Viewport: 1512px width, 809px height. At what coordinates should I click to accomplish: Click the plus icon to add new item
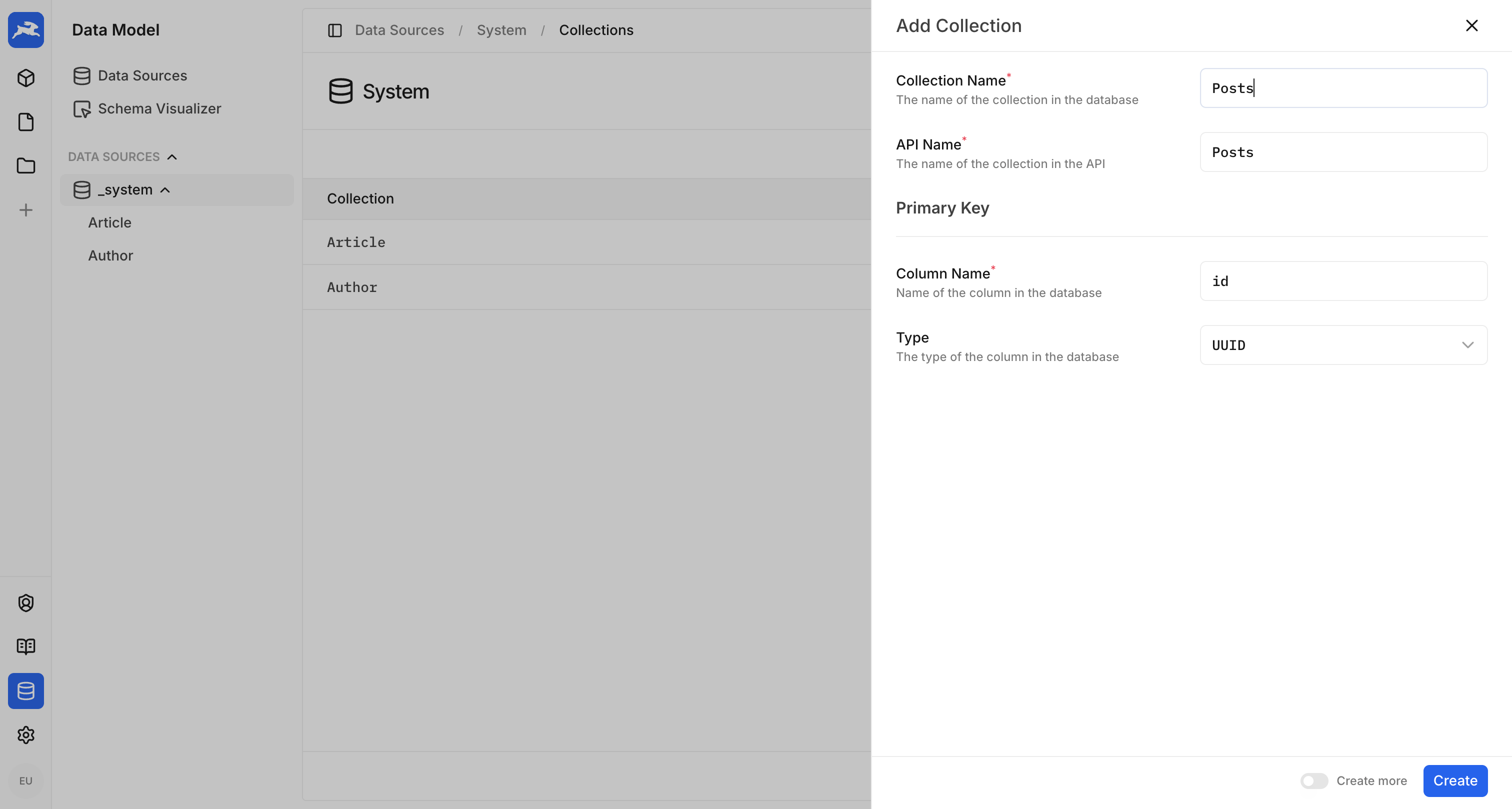pyautogui.click(x=26, y=209)
